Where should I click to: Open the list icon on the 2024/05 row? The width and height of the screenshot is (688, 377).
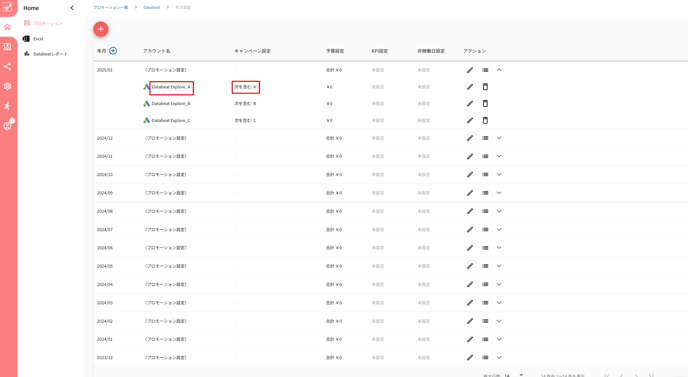(485, 266)
